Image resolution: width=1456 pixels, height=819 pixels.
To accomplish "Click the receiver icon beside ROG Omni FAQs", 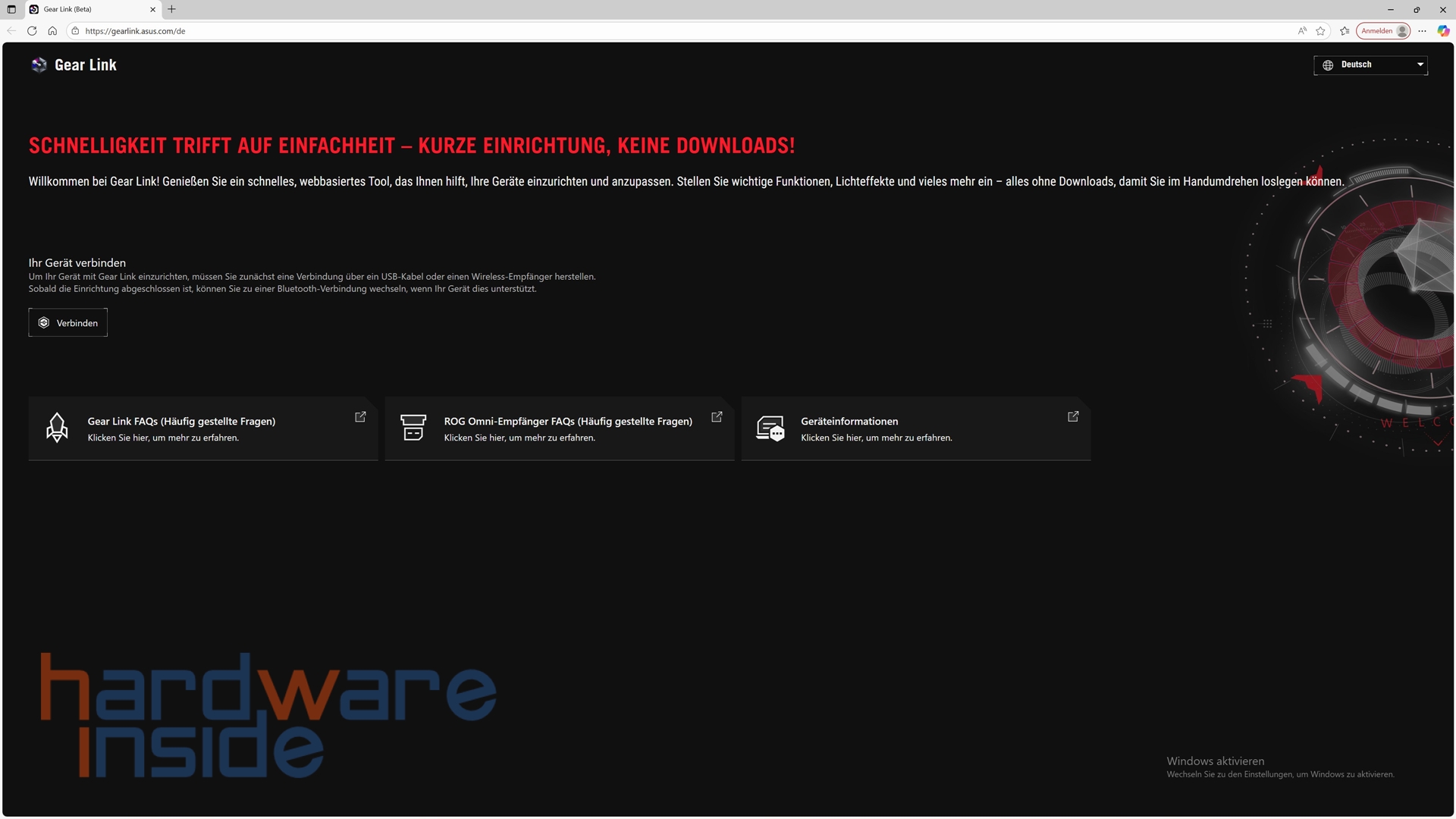I will (413, 428).
